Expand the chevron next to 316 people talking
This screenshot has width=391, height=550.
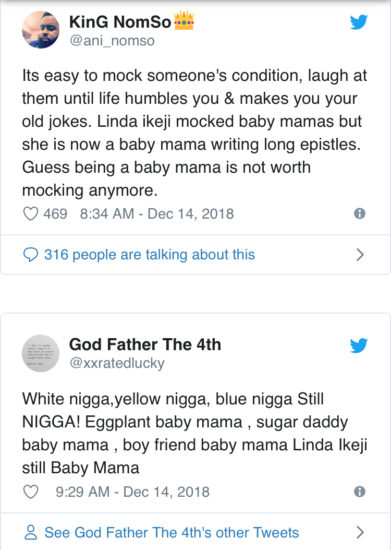tap(360, 255)
